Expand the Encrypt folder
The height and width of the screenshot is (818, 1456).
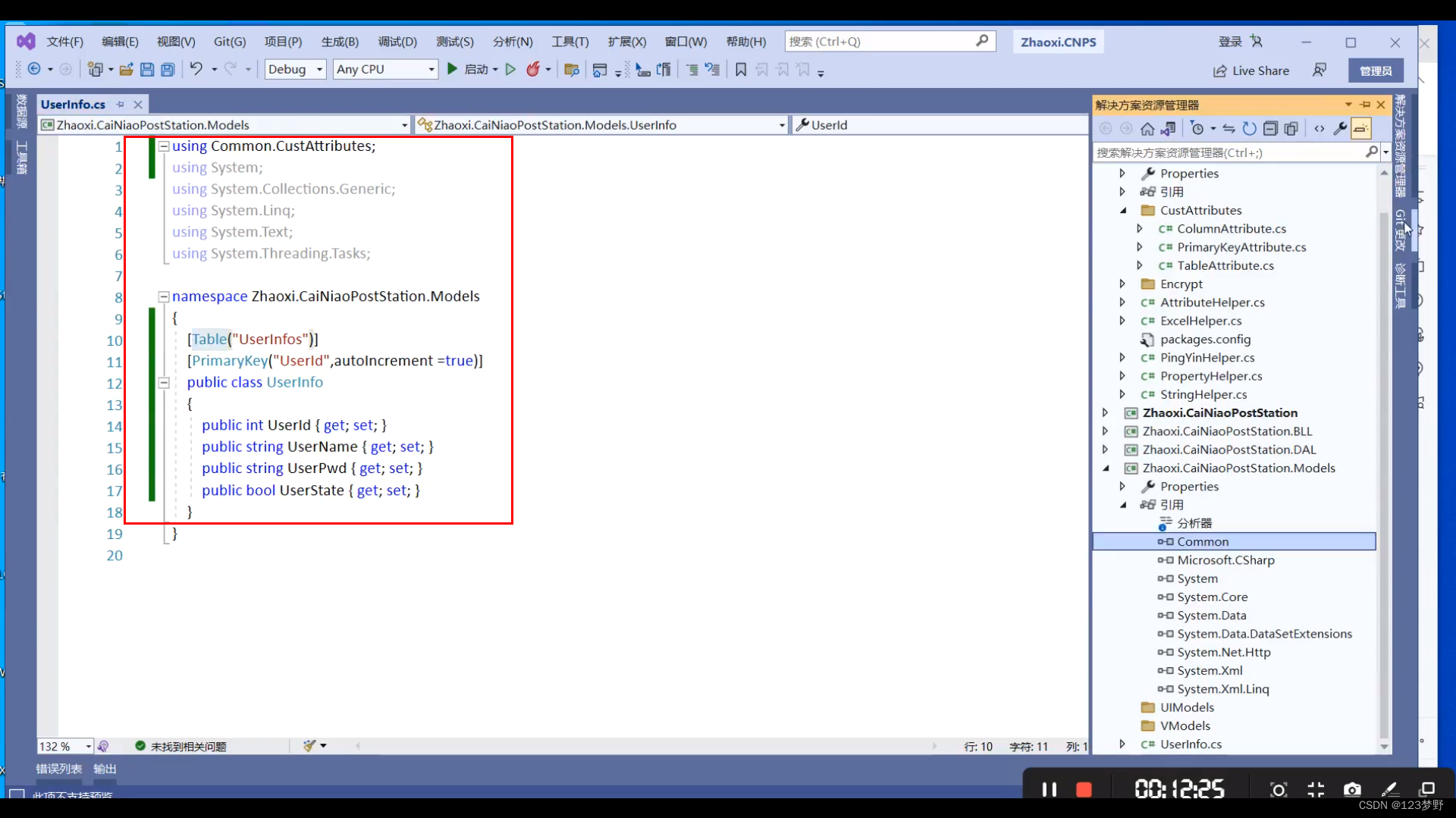pyautogui.click(x=1123, y=284)
